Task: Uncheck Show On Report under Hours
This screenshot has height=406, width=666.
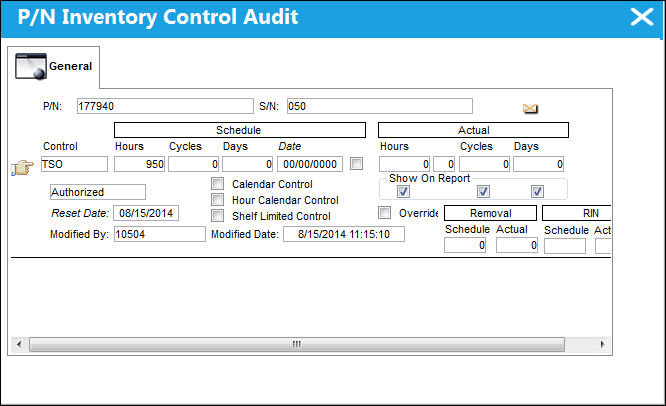Action: coord(403,192)
